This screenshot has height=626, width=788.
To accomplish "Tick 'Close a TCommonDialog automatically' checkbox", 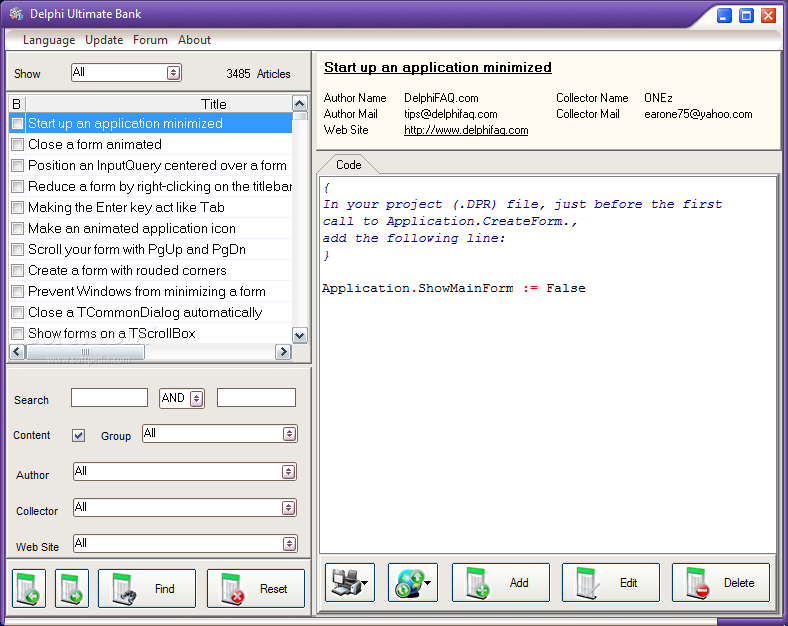I will [18, 312].
